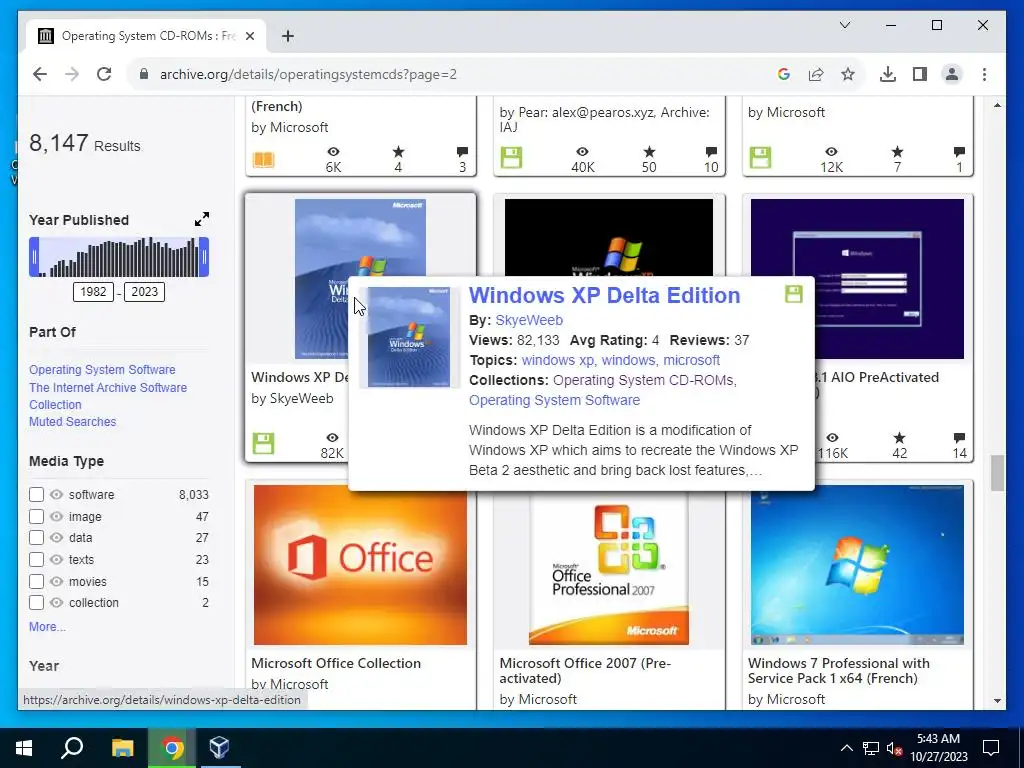
Task: Open Chrome three-dot menu
Action: click(x=984, y=74)
